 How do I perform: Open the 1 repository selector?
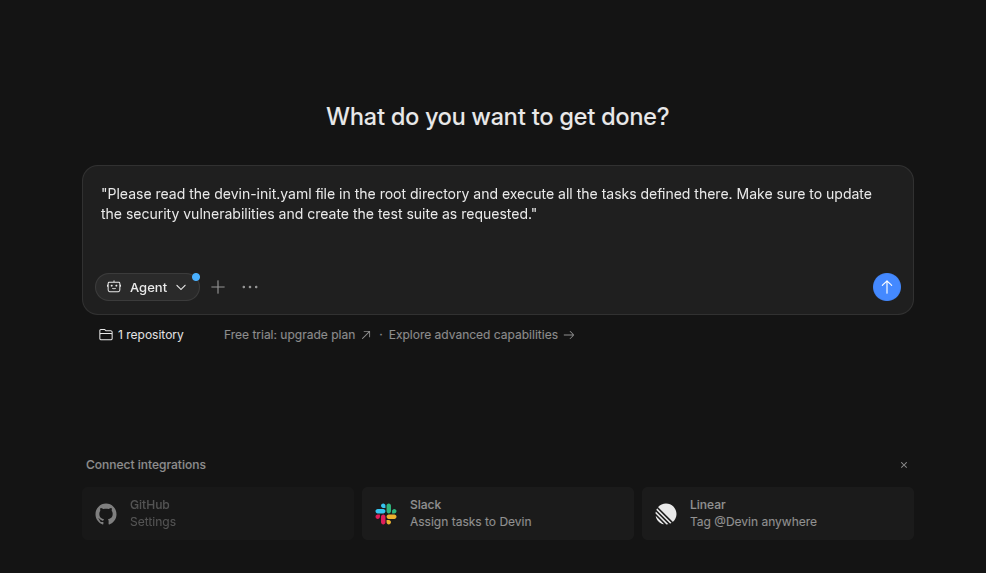(x=150, y=335)
